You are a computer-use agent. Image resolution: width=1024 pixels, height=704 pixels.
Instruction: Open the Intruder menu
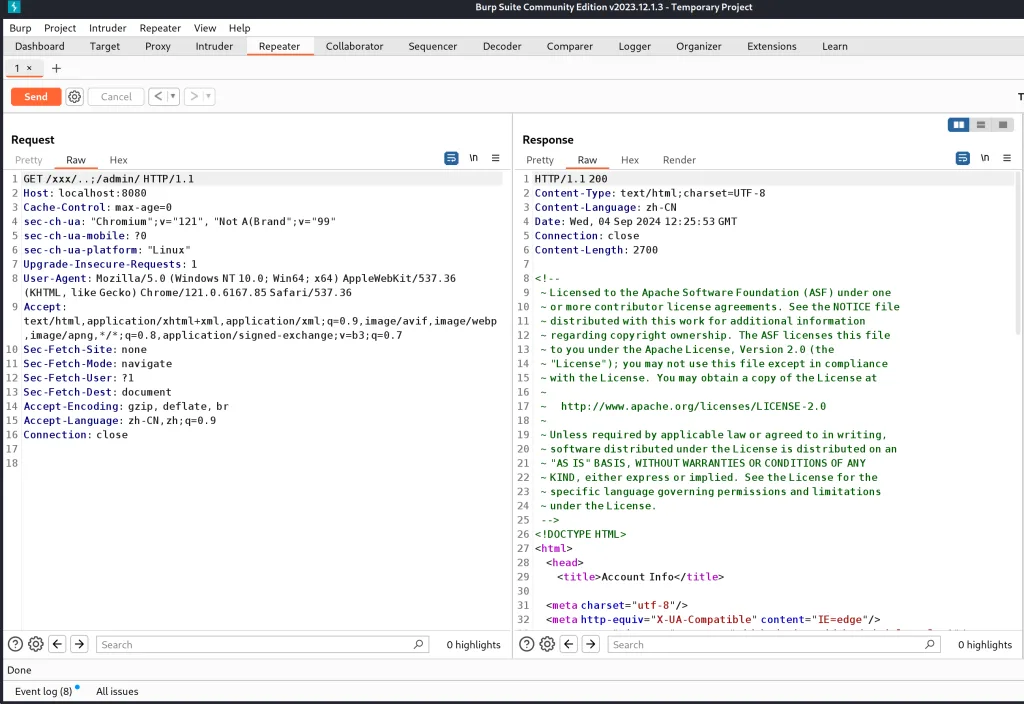[108, 28]
